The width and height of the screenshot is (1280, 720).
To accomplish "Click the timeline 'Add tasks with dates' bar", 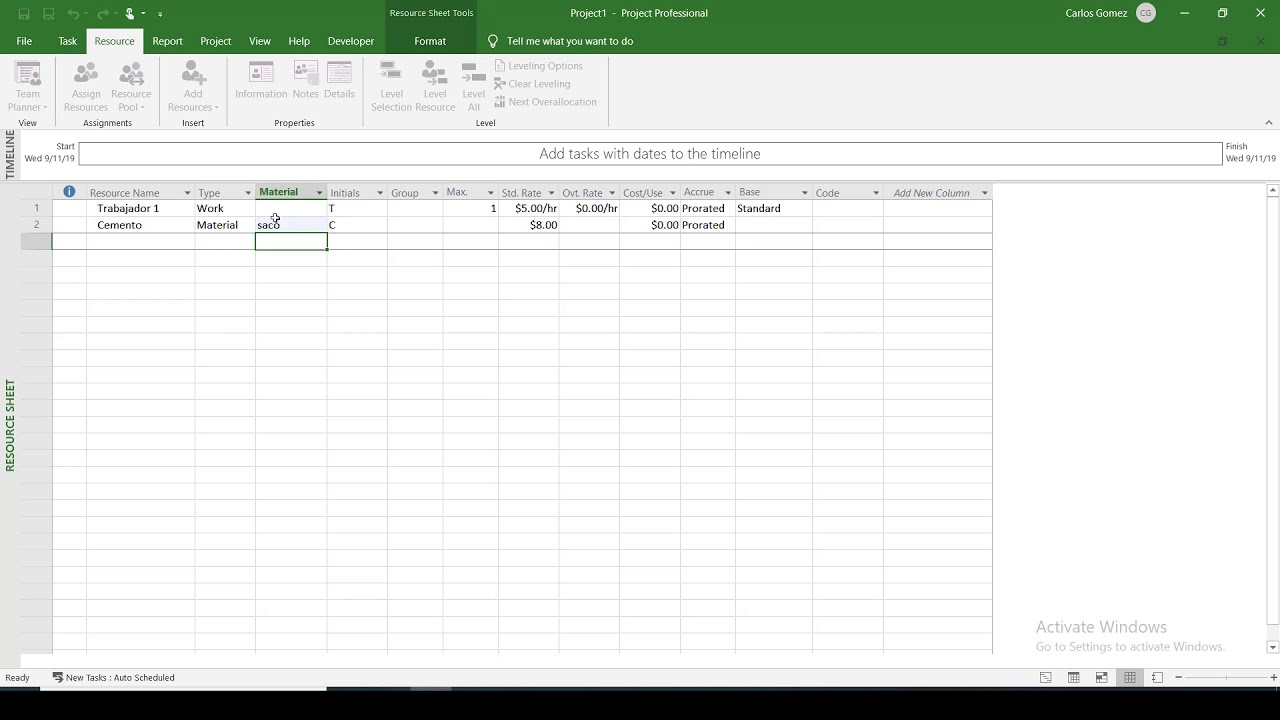I will point(650,154).
